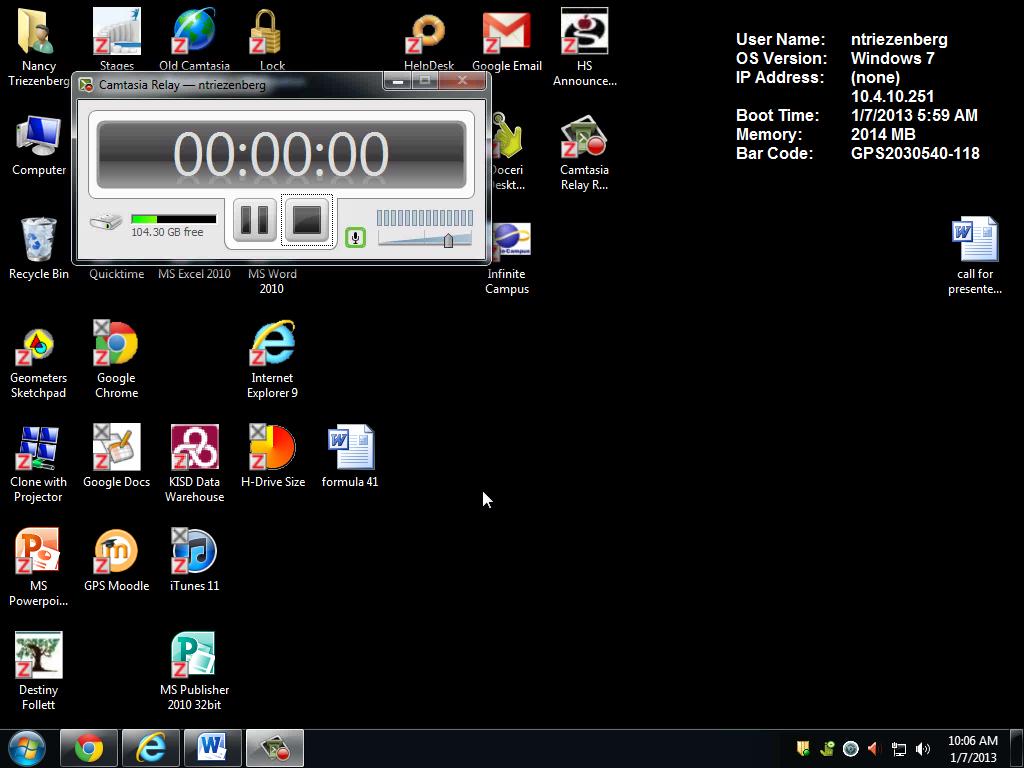
Task: Toggle the microphone button in Camtasia Relay
Action: (355, 238)
